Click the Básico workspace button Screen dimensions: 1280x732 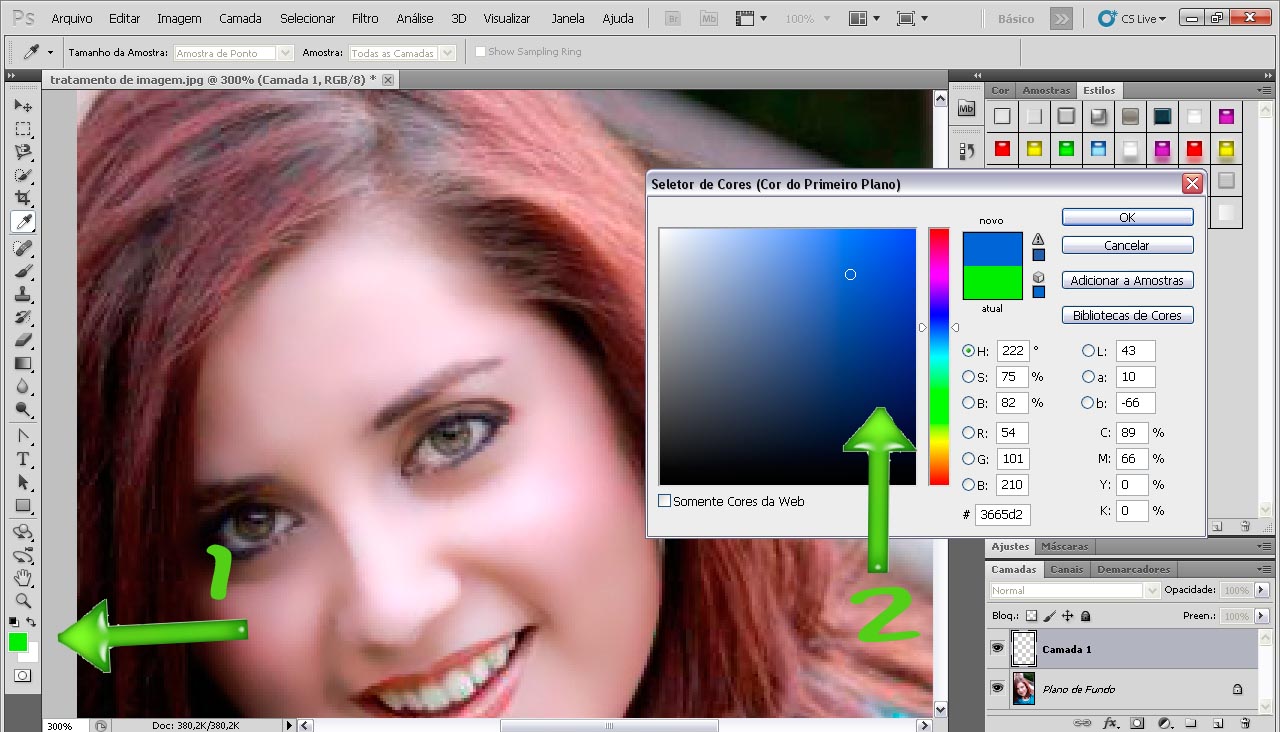1017,18
